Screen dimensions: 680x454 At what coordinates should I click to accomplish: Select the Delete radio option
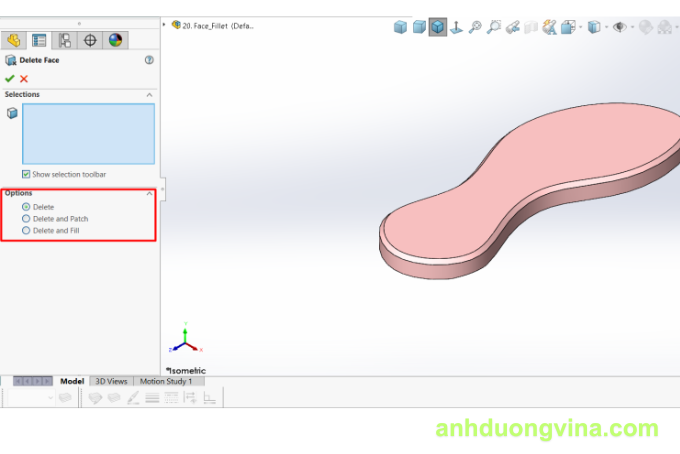click(x=26, y=207)
